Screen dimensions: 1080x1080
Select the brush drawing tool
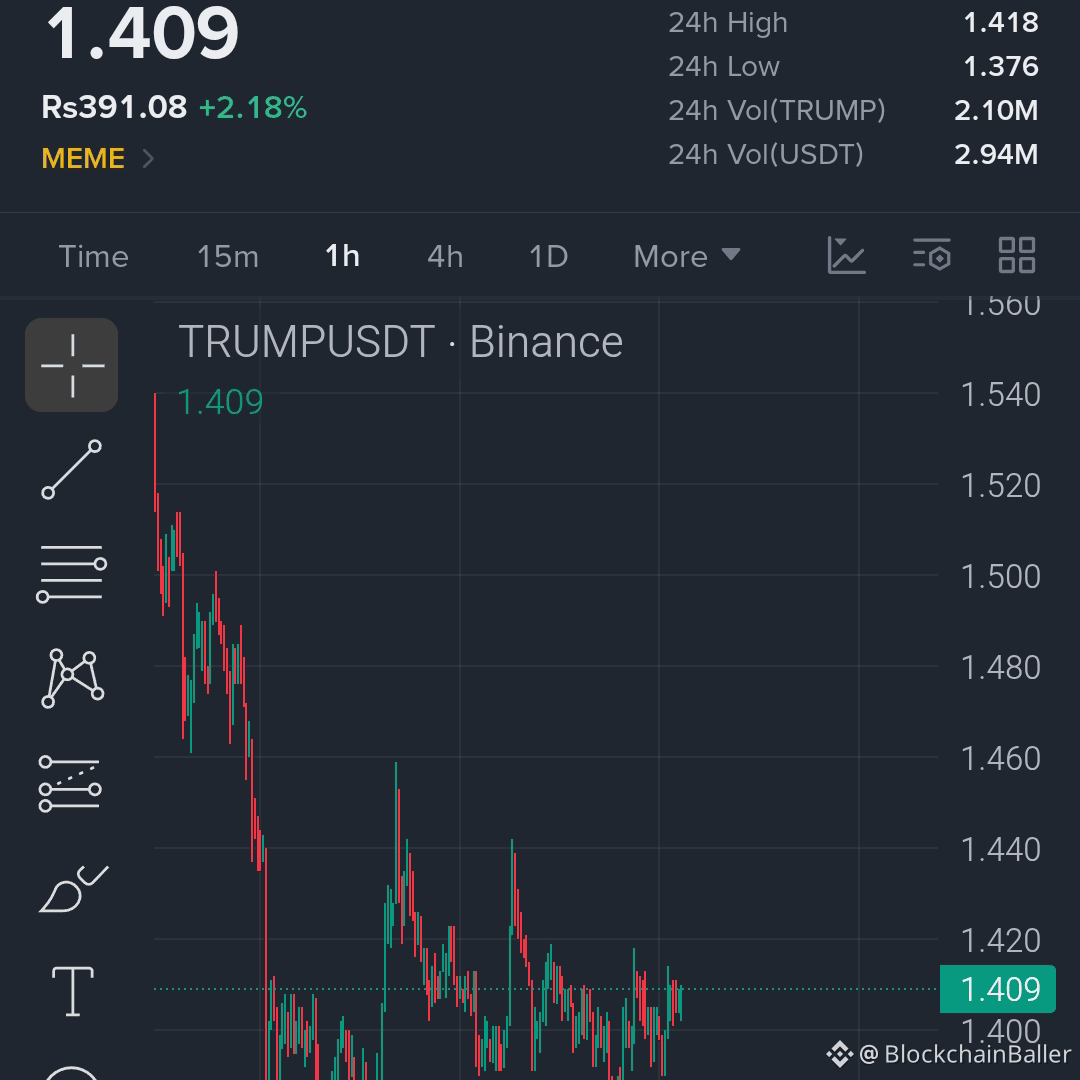coord(73,889)
